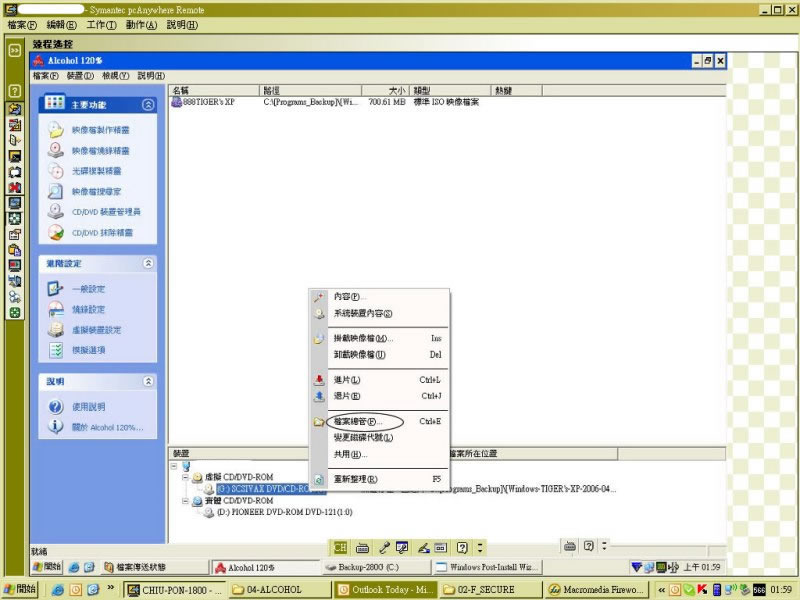Open Alcohol 120% 說明(H) menu
The image size is (800, 600).
click(151, 76)
